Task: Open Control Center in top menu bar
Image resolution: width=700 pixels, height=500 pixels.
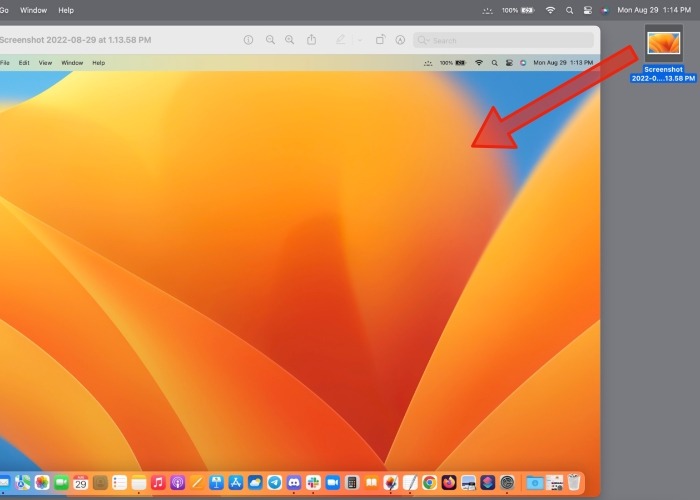Action: tap(588, 10)
